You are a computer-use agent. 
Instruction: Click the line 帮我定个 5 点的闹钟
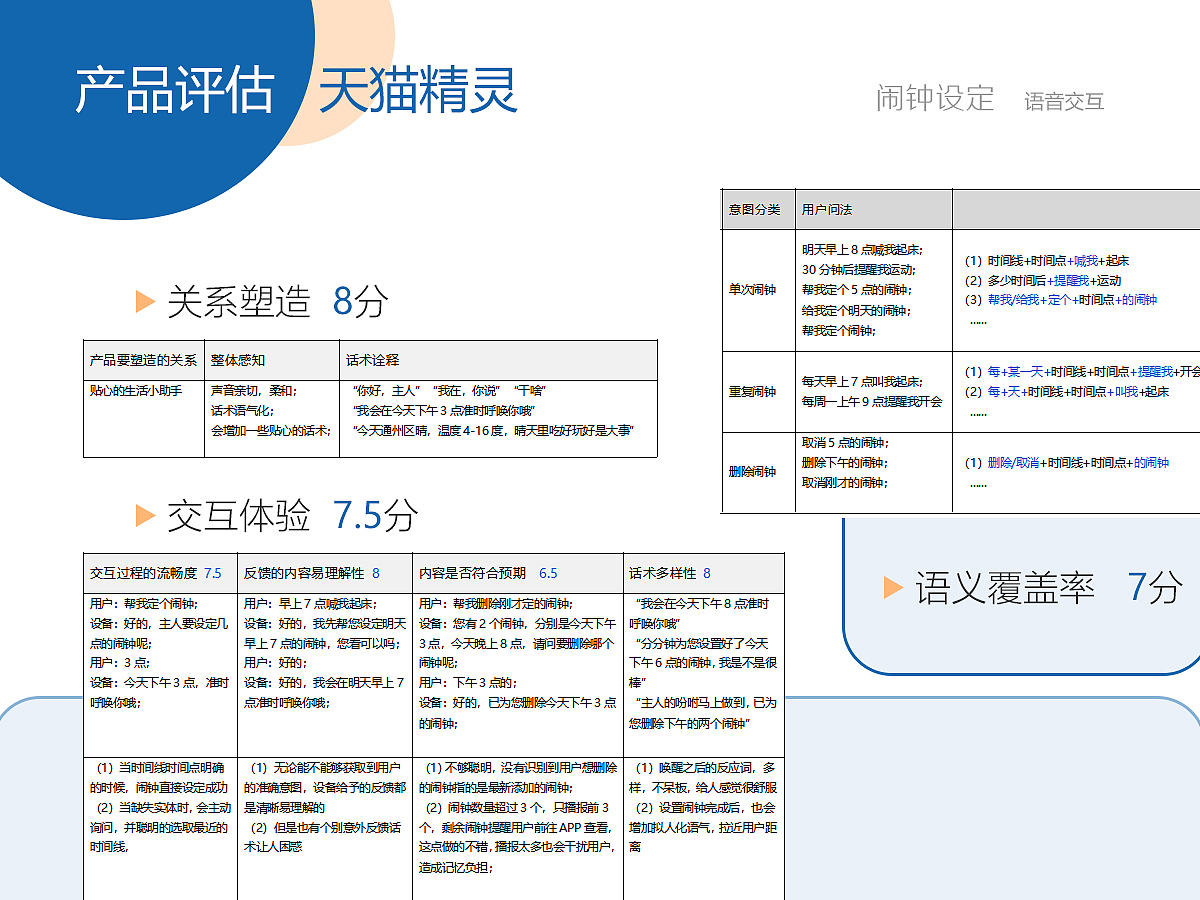(858, 290)
